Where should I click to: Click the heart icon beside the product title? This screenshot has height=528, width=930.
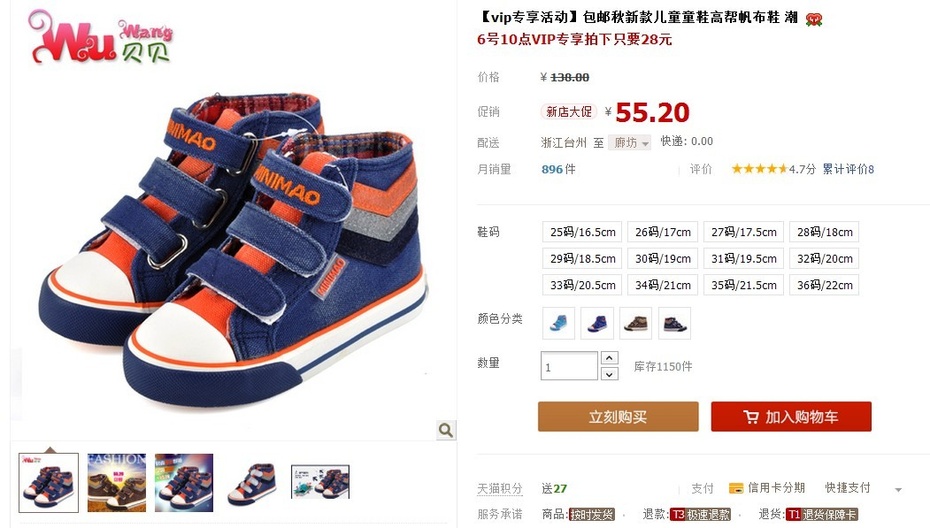point(814,20)
